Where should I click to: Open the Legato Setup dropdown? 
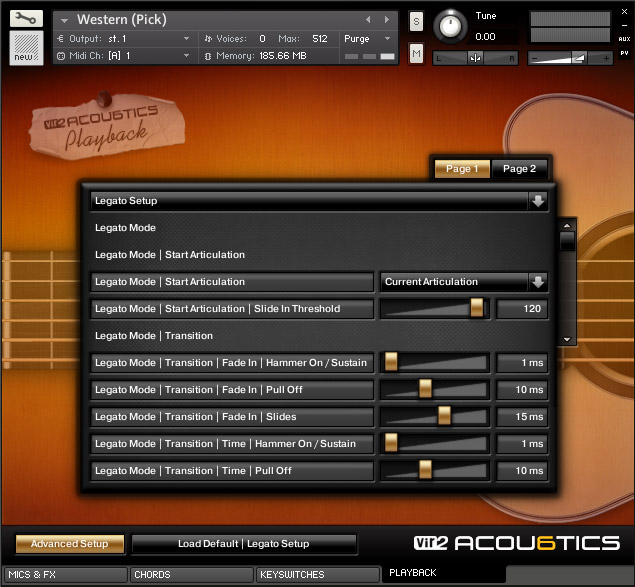point(538,200)
